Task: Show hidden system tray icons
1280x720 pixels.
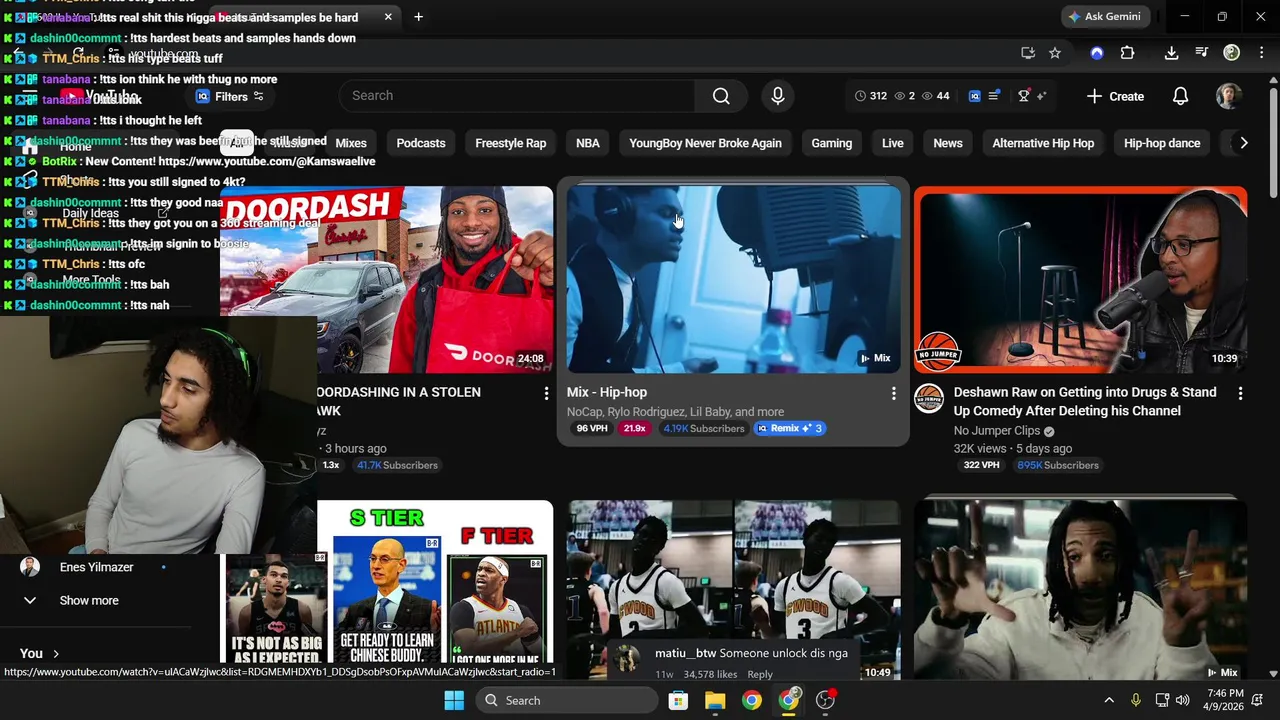Action: pos(1108,700)
